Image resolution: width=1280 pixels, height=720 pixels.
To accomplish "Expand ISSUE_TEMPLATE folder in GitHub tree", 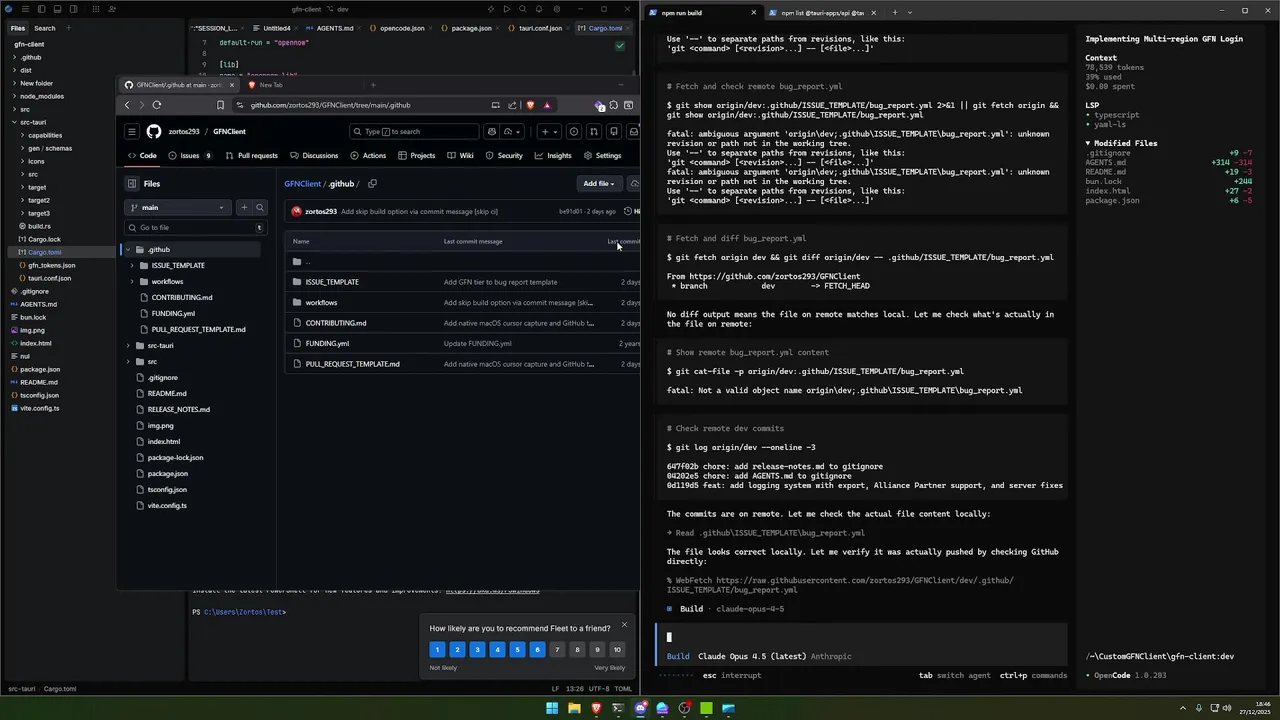I will [132, 266].
